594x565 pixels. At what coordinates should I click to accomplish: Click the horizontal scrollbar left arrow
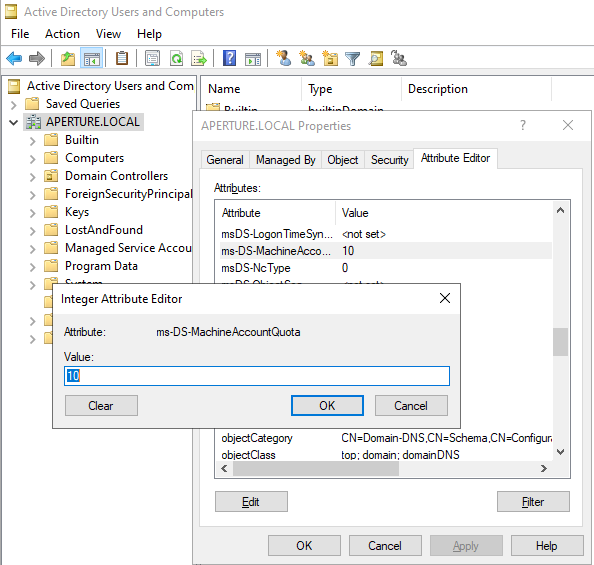pos(224,468)
